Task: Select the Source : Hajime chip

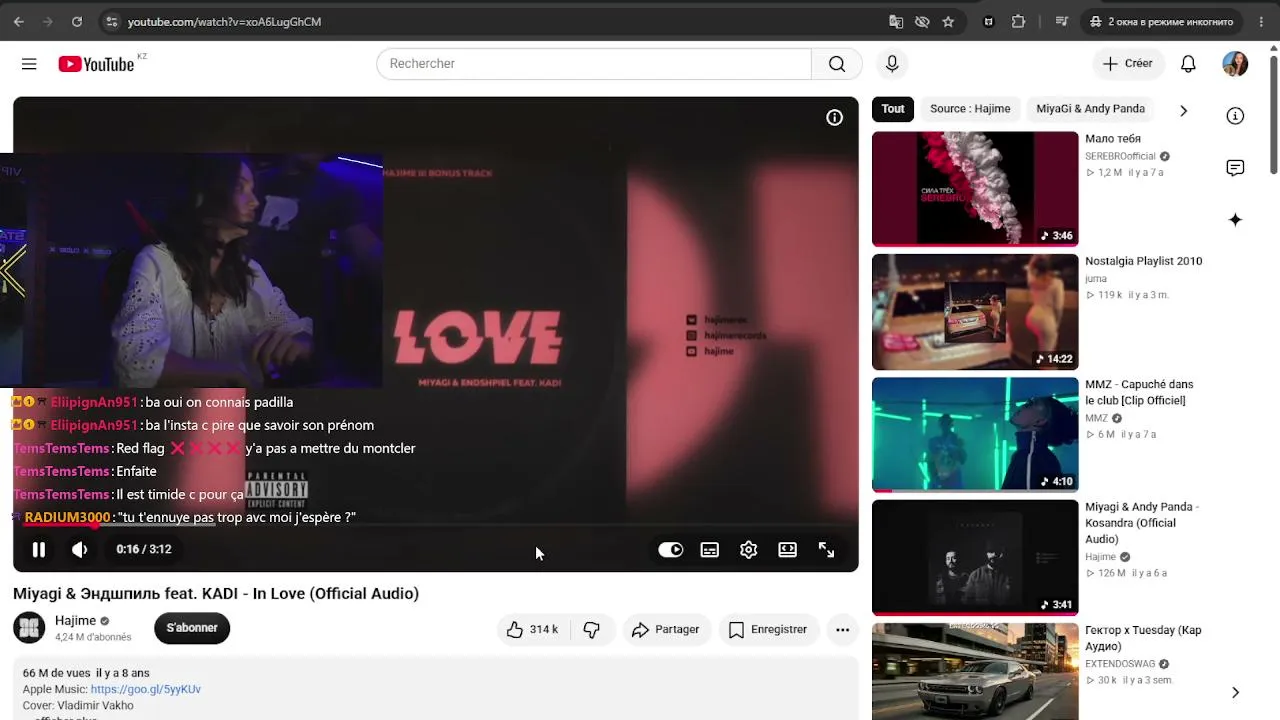Action: tap(970, 109)
